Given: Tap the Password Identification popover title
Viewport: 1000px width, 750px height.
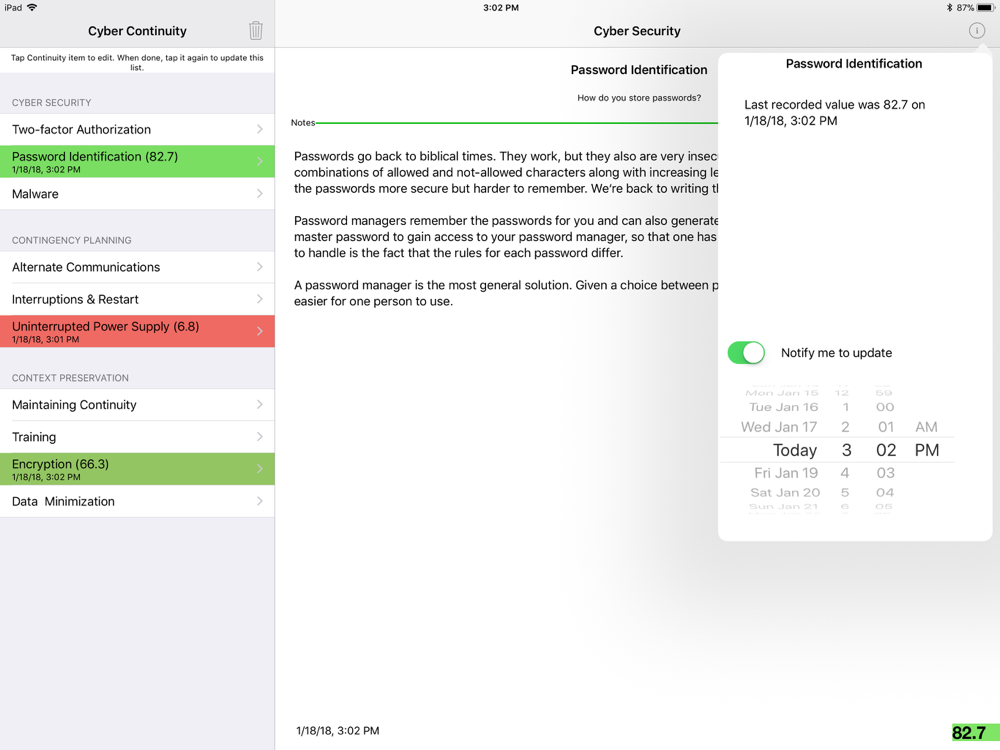Looking at the screenshot, I should (x=853, y=63).
